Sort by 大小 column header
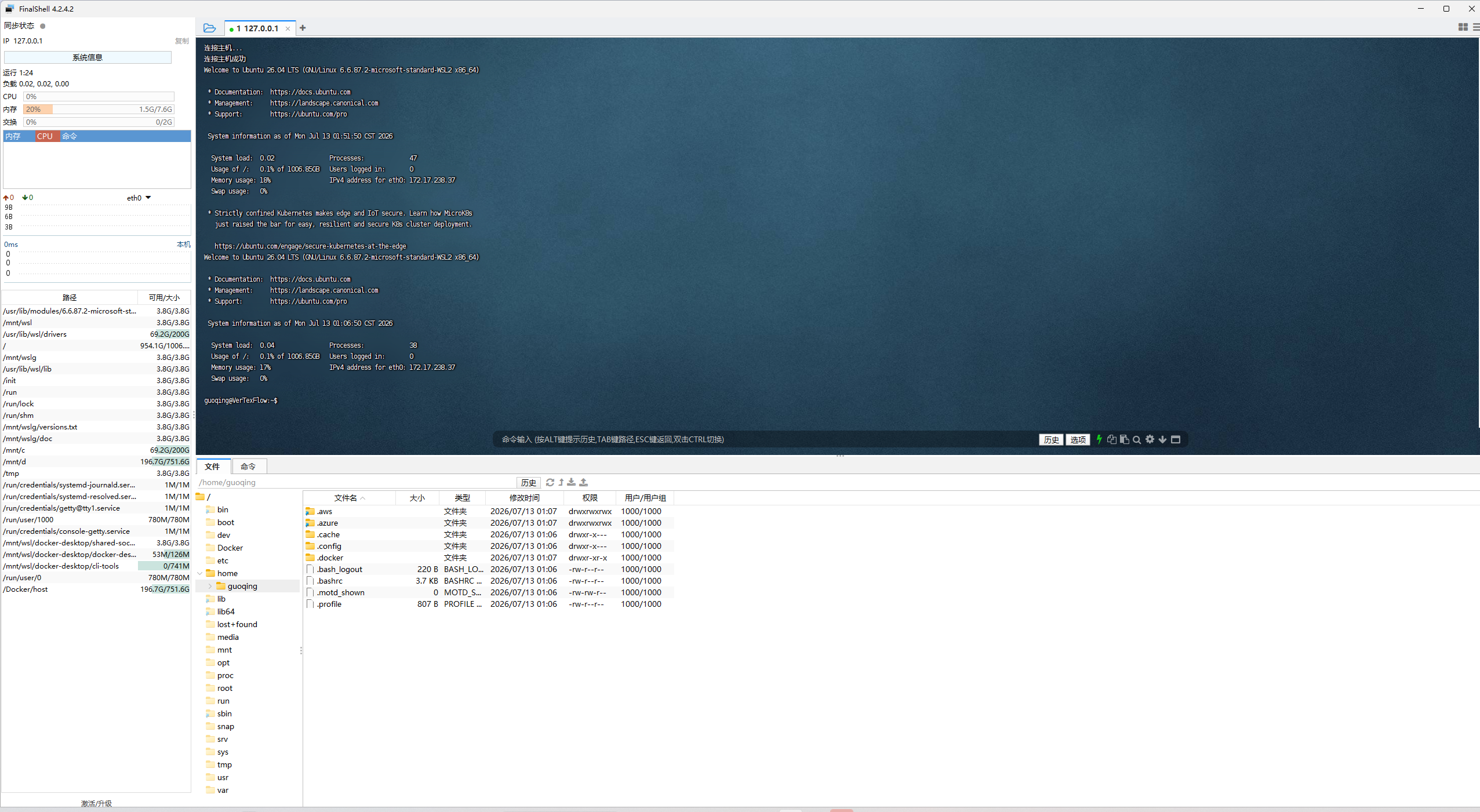This screenshot has width=1480, height=812. (417, 498)
